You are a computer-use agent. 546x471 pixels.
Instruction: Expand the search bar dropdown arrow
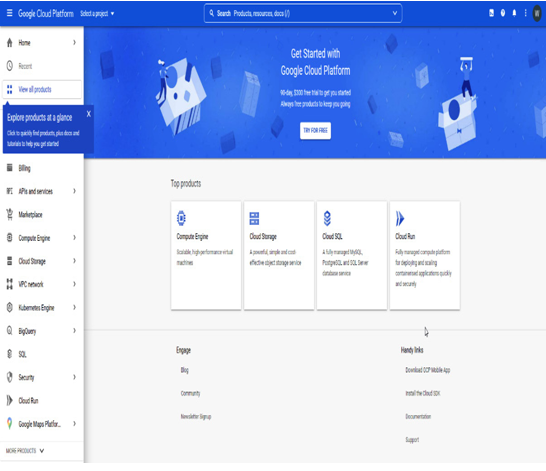click(395, 13)
